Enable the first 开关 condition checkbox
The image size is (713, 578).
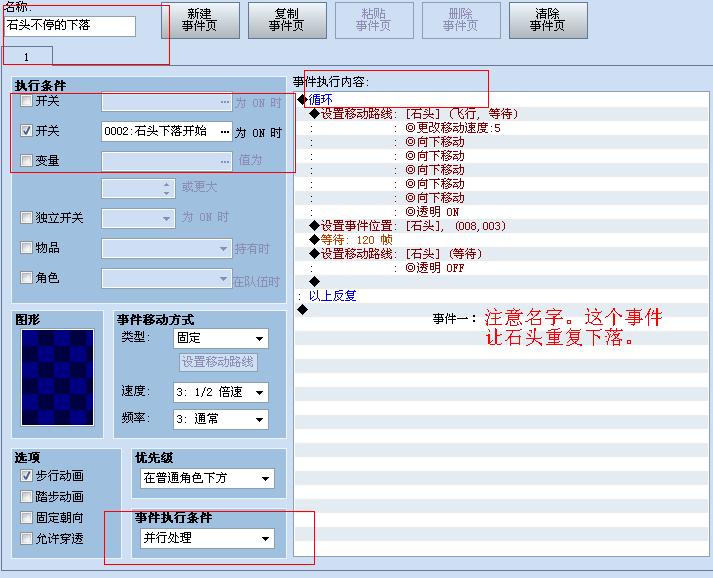(x=26, y=101)
